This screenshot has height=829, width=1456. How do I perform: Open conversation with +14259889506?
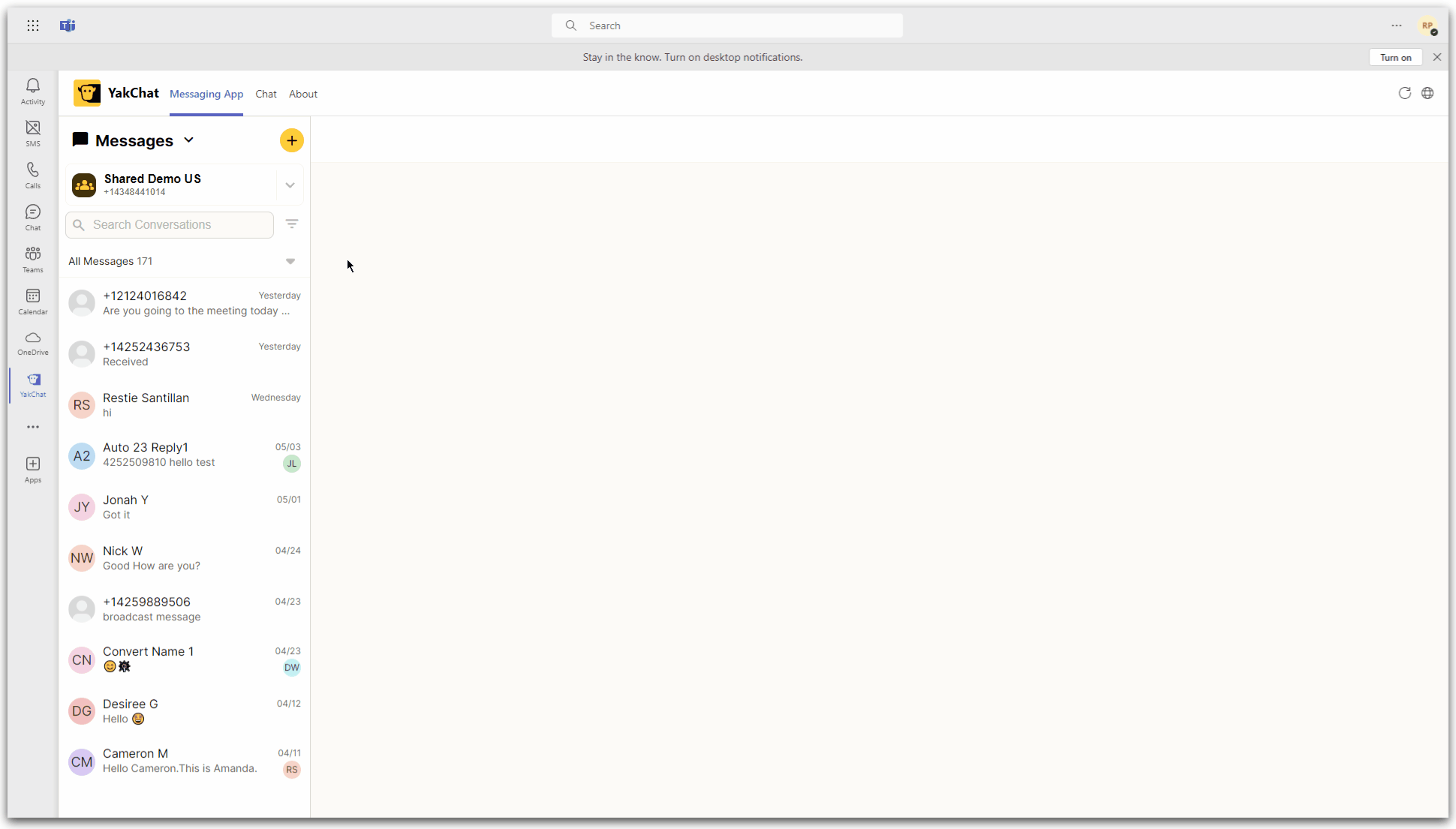(x=185, y=609)
